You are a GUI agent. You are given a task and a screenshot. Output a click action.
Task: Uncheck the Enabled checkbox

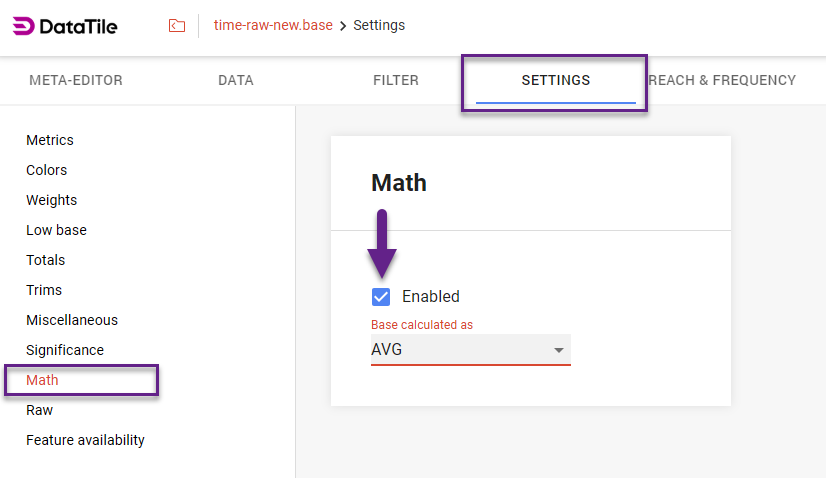click(x=381, y=296)
